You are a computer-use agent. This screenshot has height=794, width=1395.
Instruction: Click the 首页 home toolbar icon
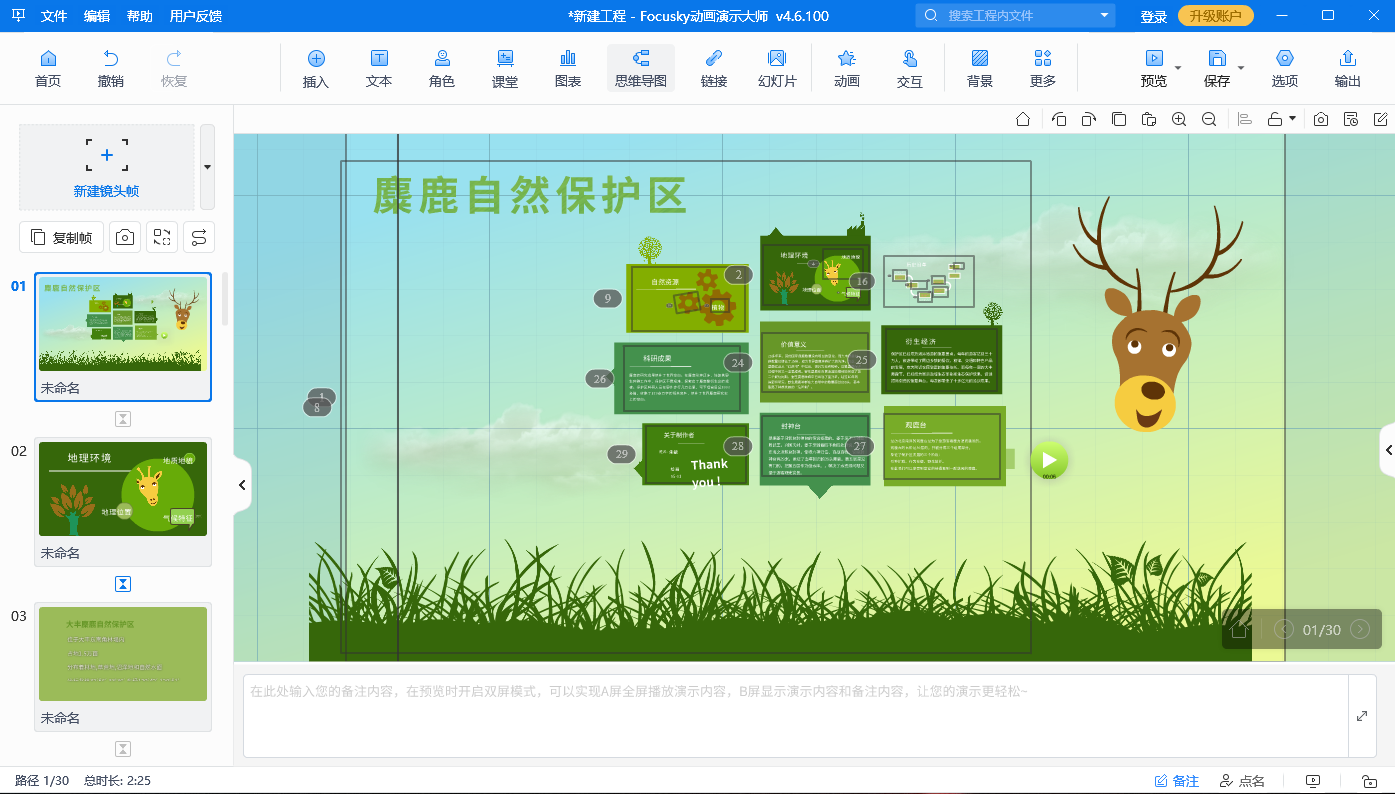coord(48,68)
